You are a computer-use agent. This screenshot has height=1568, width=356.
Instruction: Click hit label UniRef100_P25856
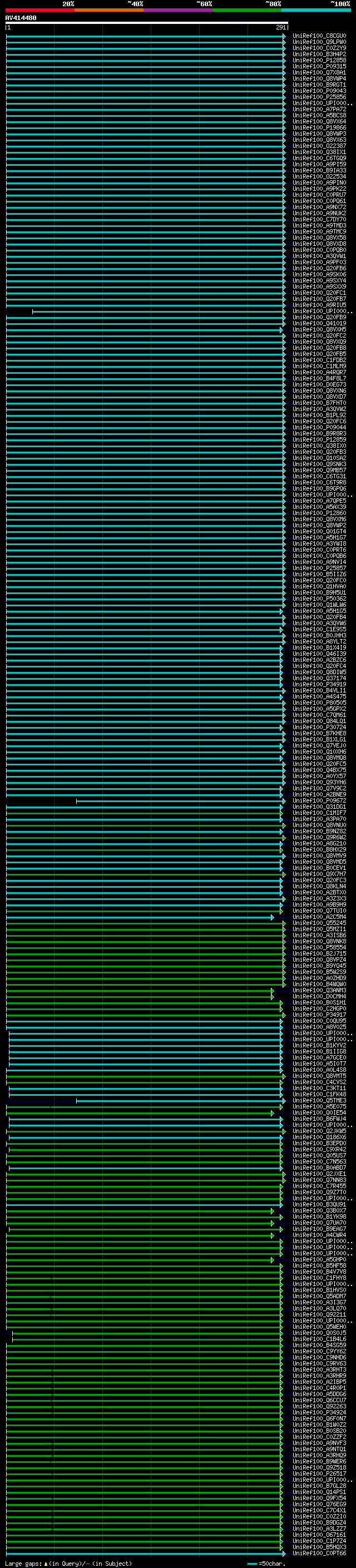point(319,97)
